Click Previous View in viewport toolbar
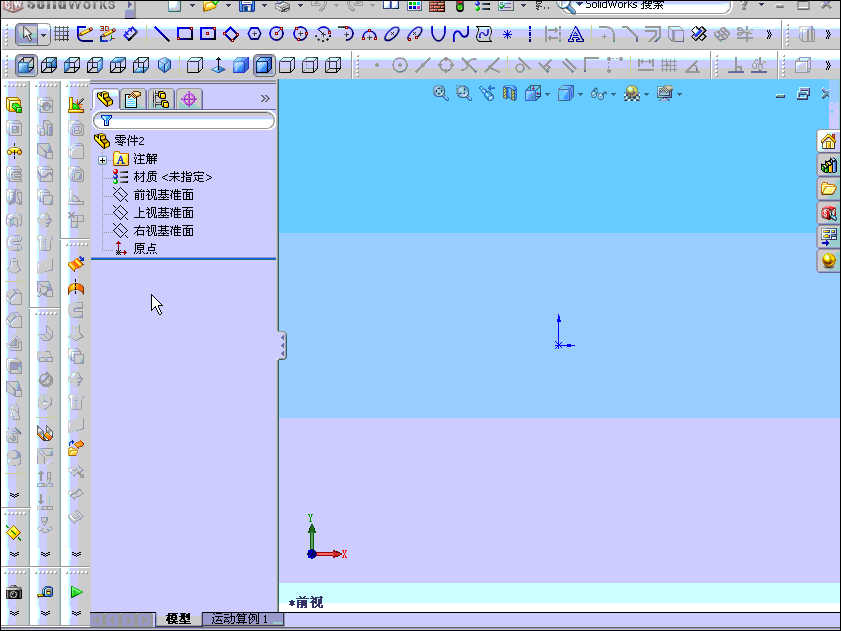 tap(486, 93)
